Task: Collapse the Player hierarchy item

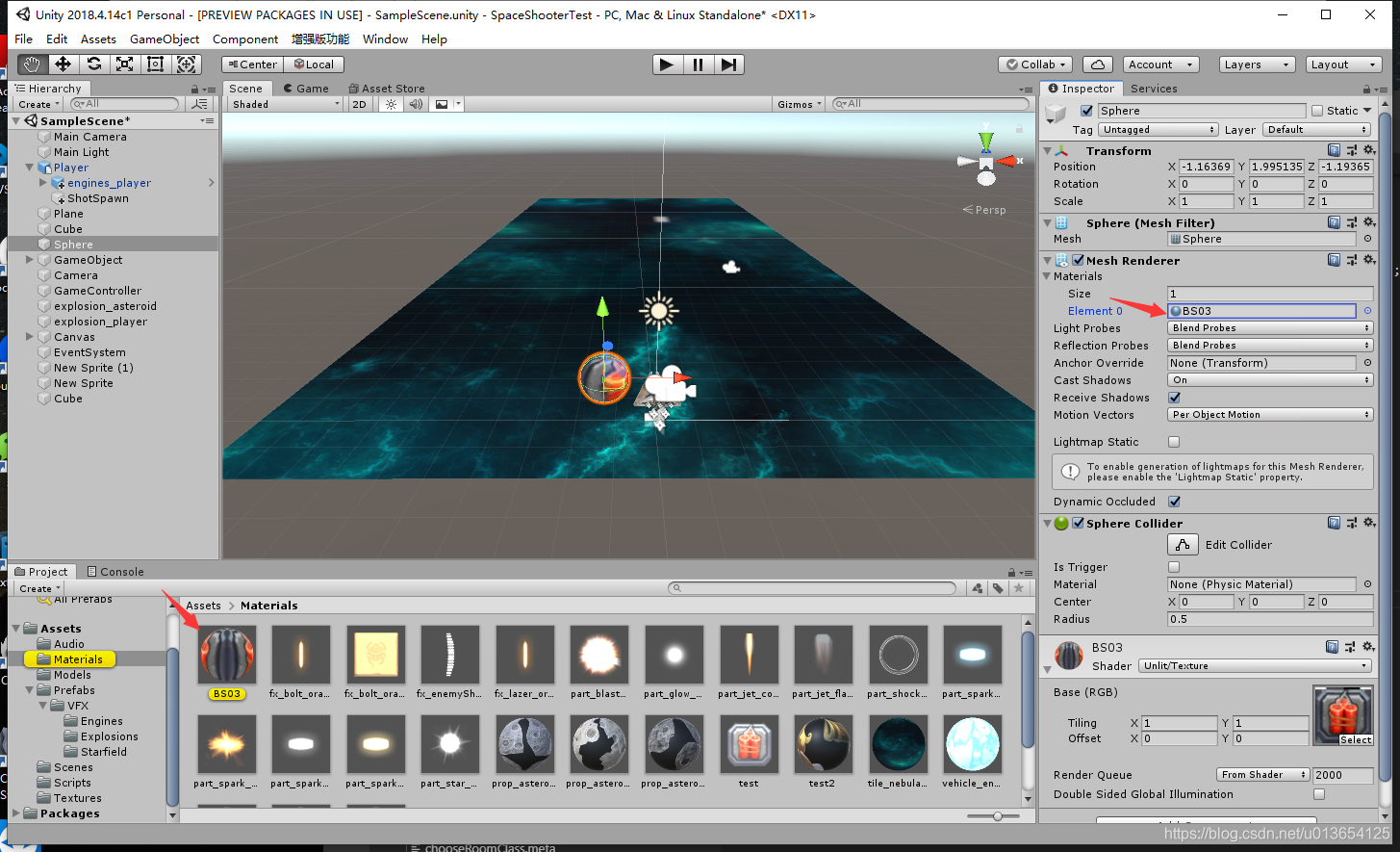Action: (30, 168)
